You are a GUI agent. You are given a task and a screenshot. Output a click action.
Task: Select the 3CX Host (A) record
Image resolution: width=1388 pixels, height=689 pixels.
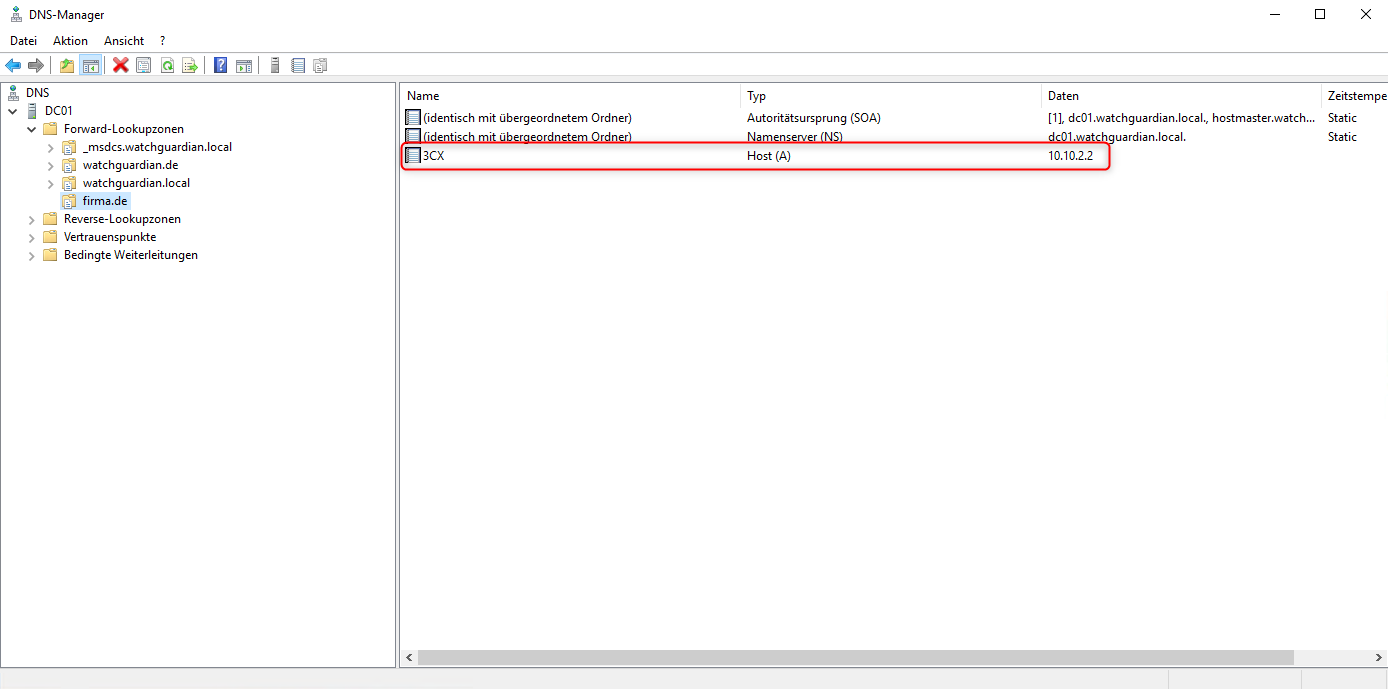[x=434, y=156]
